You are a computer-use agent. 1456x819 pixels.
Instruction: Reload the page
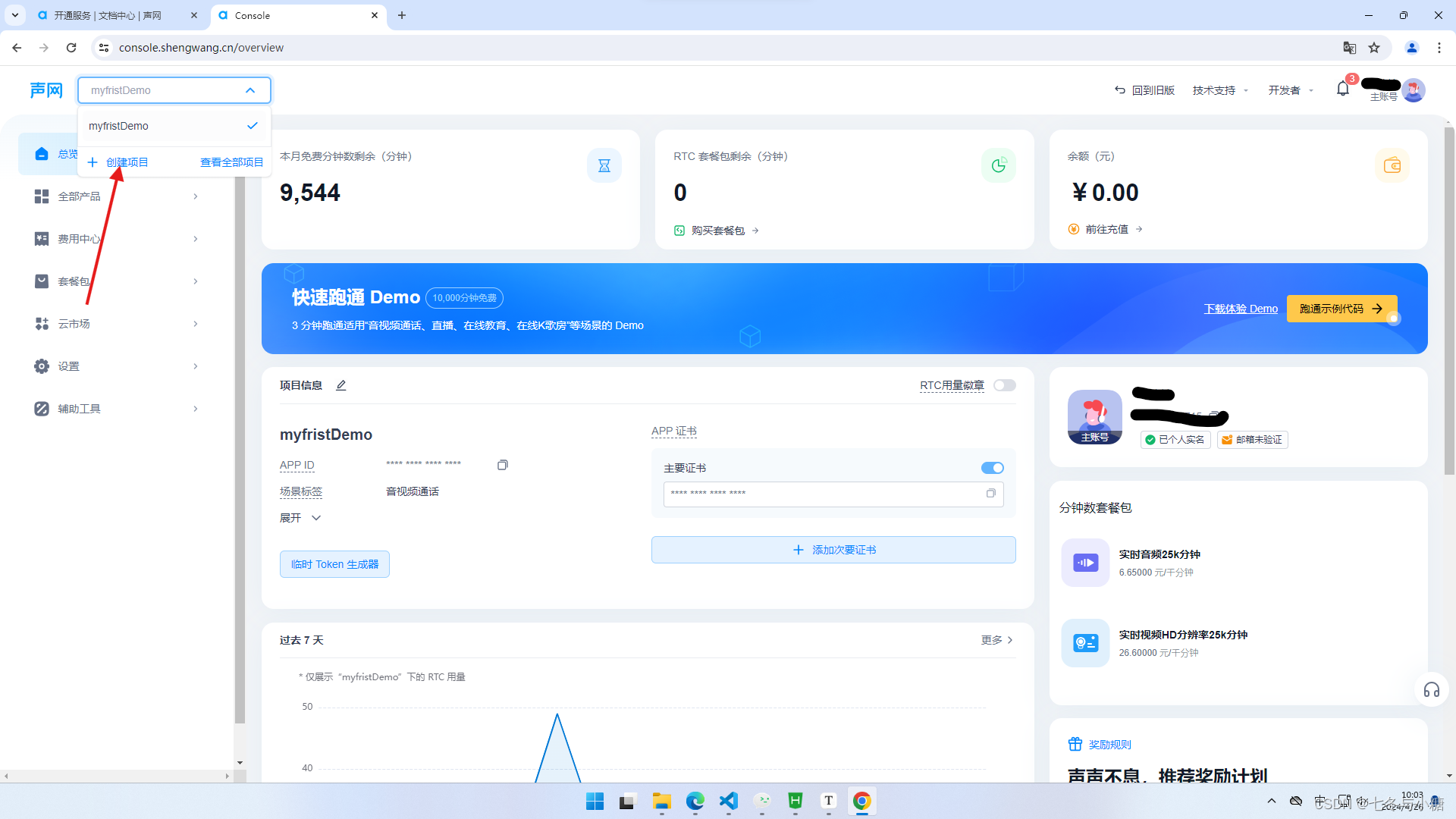tap(71, 48)
